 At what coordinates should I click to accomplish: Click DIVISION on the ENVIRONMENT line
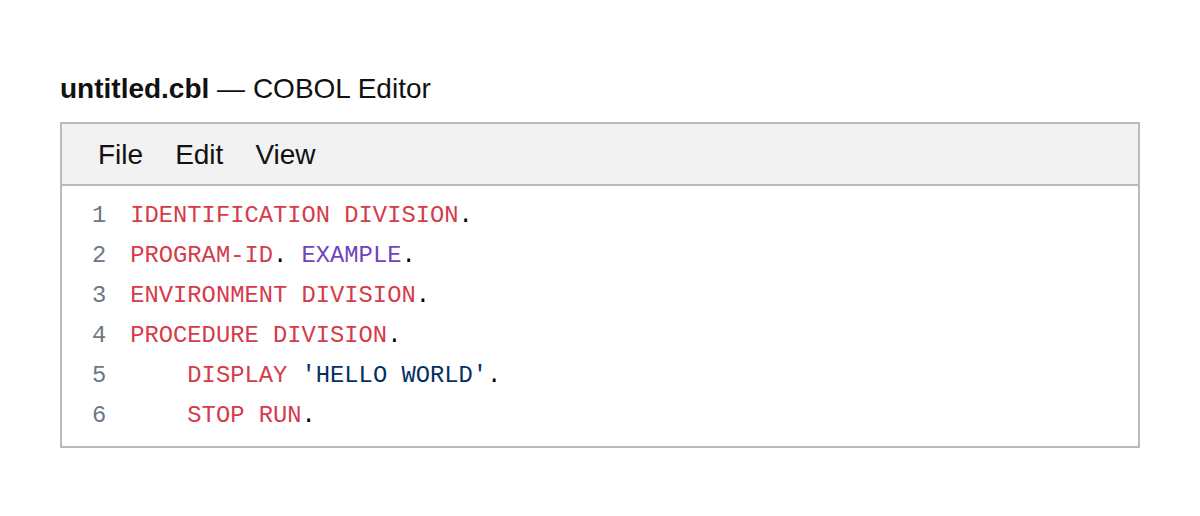(358, 295)
